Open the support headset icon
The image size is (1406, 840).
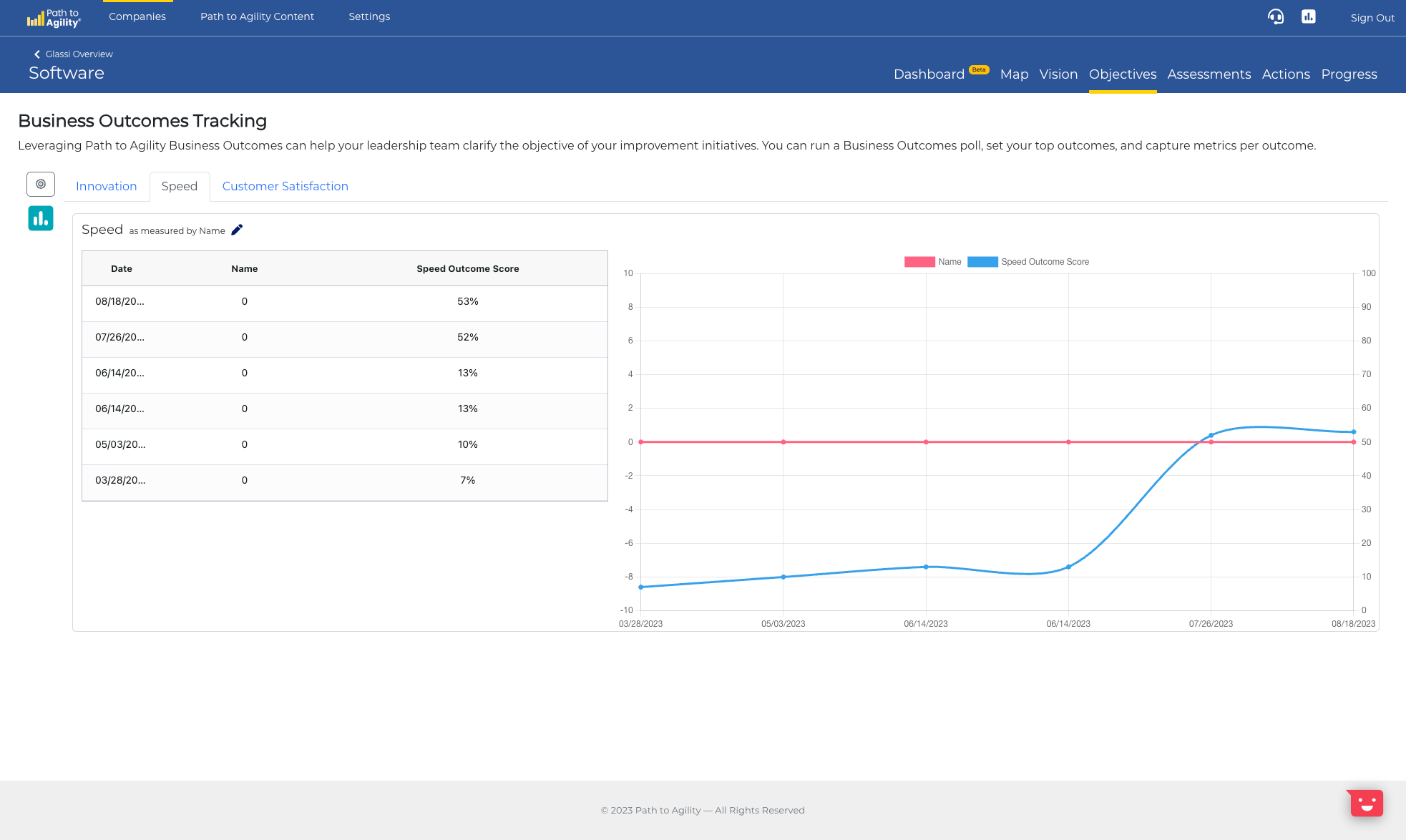point(1276,16)
